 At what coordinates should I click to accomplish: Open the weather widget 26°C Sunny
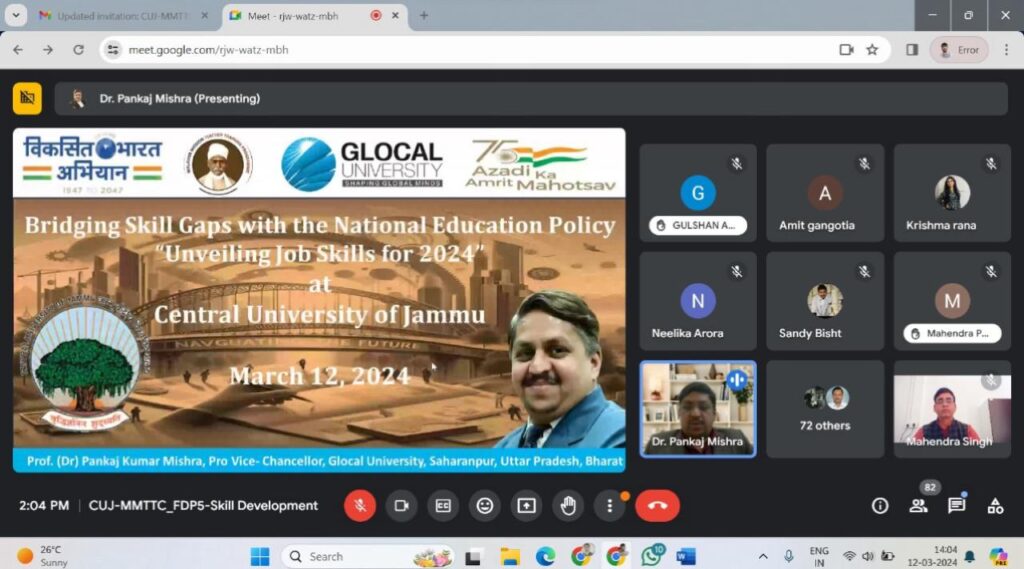[x=42, y=557]
